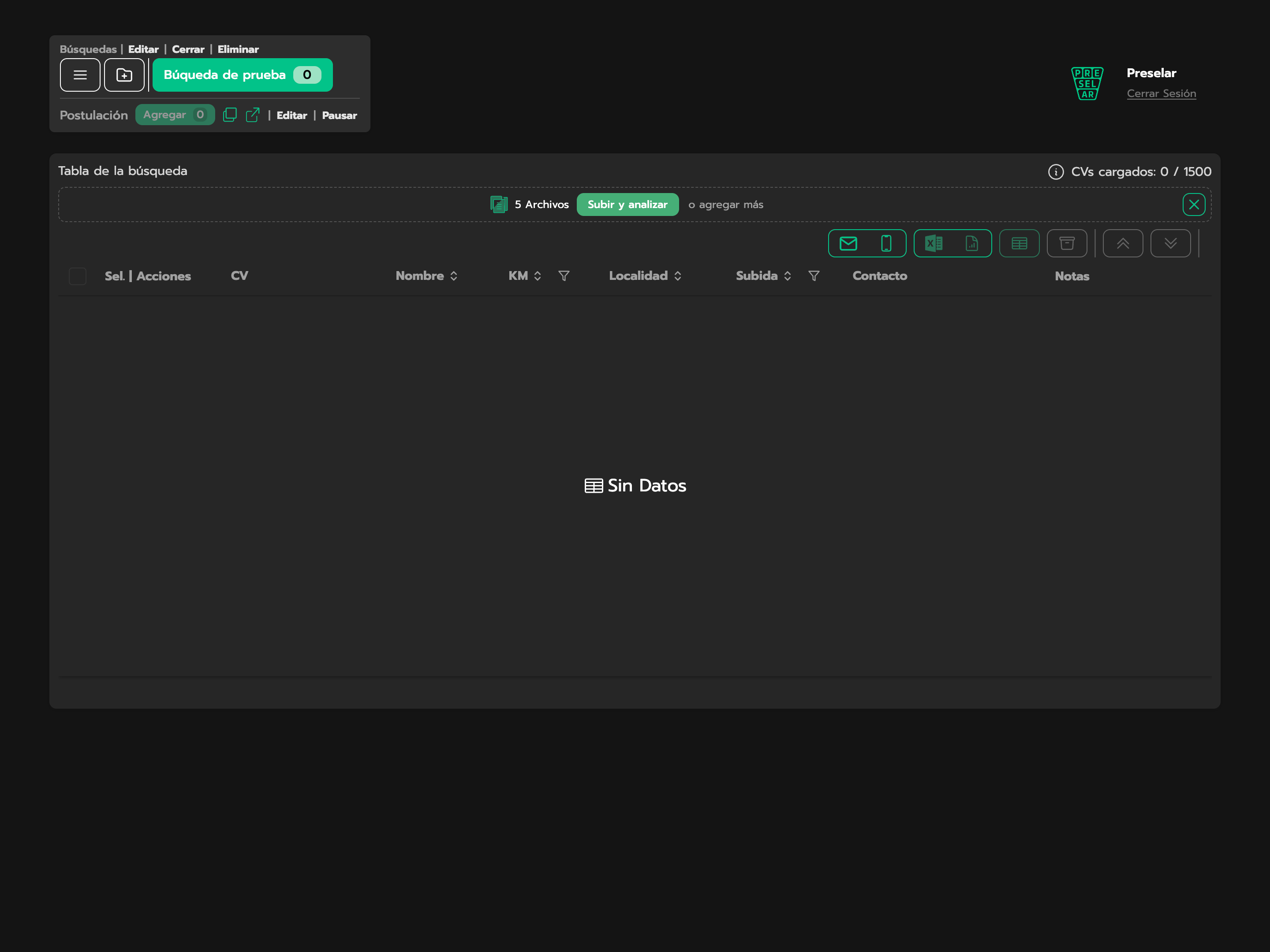Click the new folder plus icon
The width and height of the screenshot is (1270, 952).
124,74
